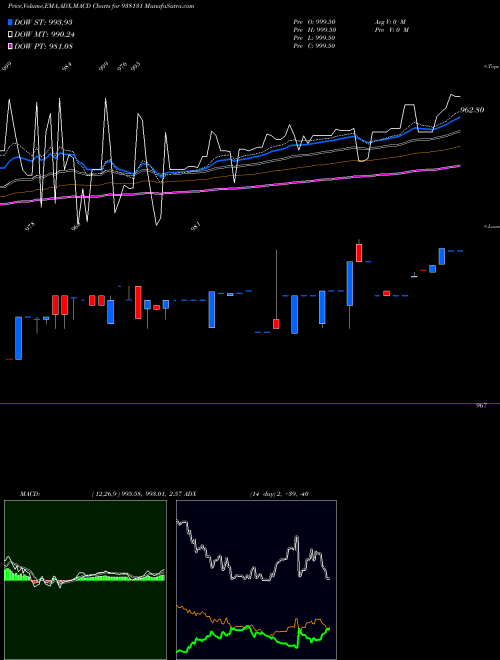The height and width of the screenshot is (660, 500).
Task: Open the ADX indicator panel
Action: (x=256, y=580)
